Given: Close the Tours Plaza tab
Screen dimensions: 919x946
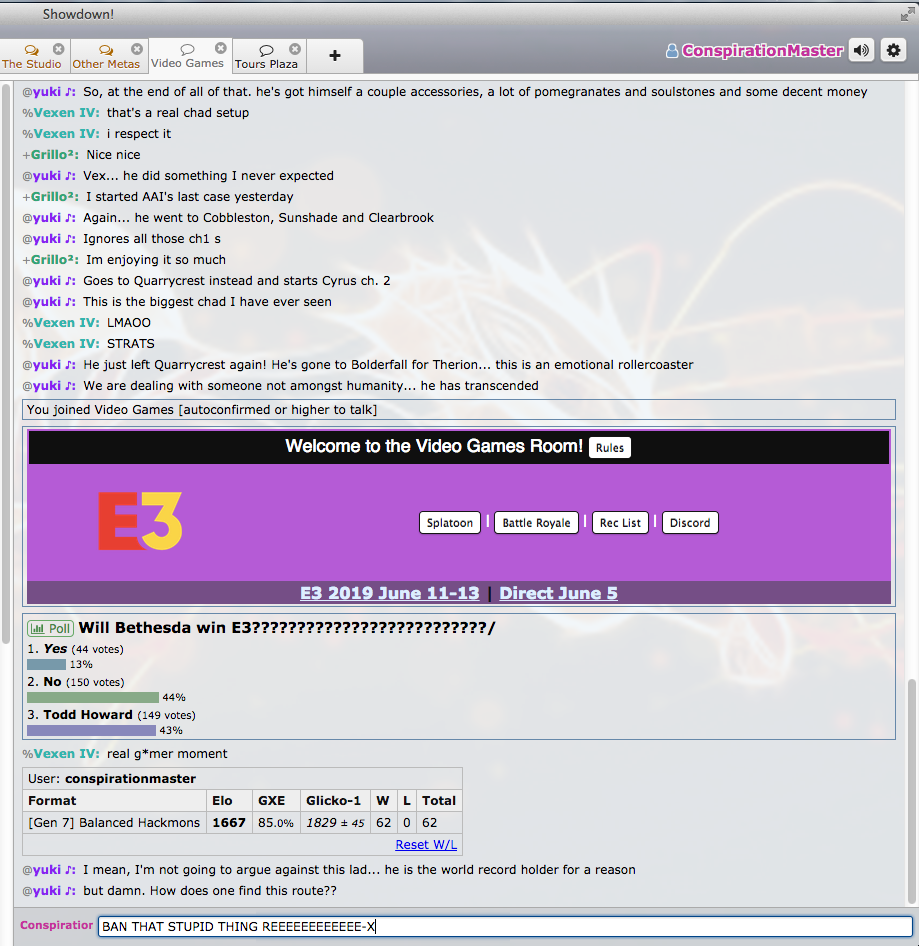Looking at the screenshot, I should coord(294,49).
